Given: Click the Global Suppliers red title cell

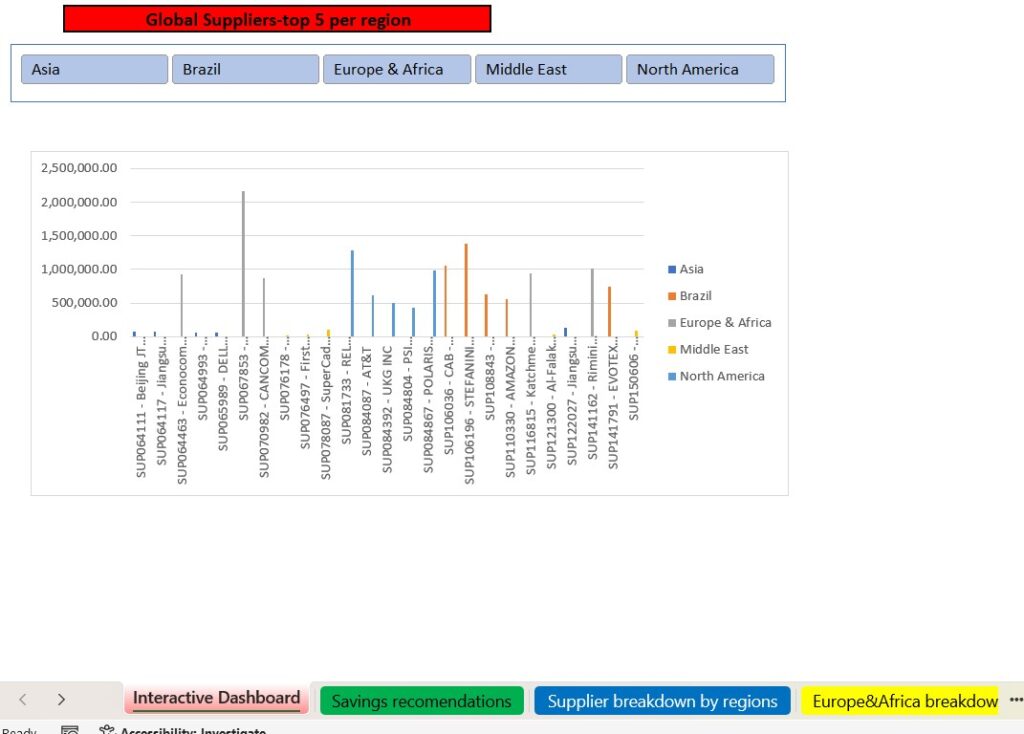Looking at the screenshot, I should point(277,19).
